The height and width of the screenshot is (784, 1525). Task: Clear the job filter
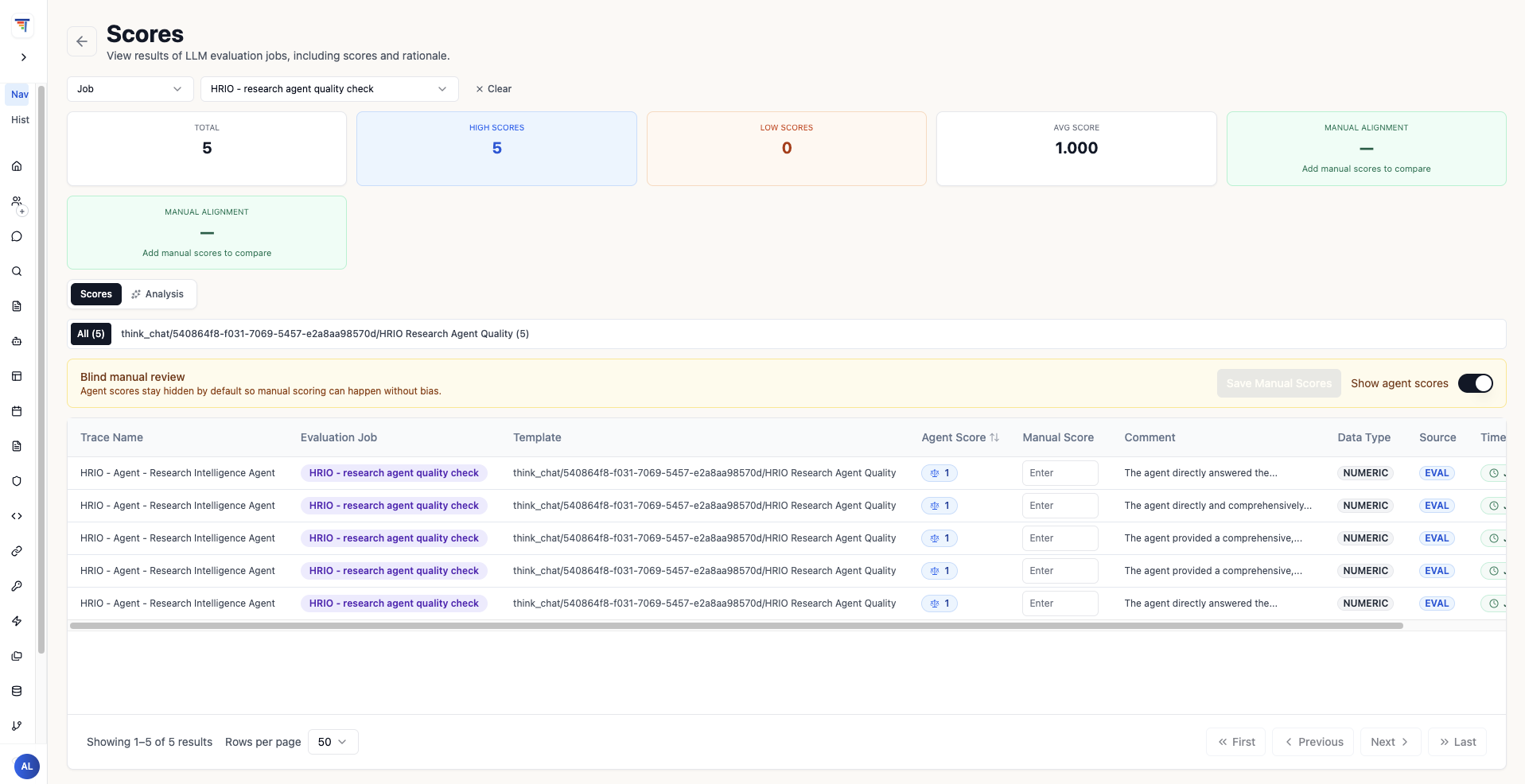coord(493,89)
